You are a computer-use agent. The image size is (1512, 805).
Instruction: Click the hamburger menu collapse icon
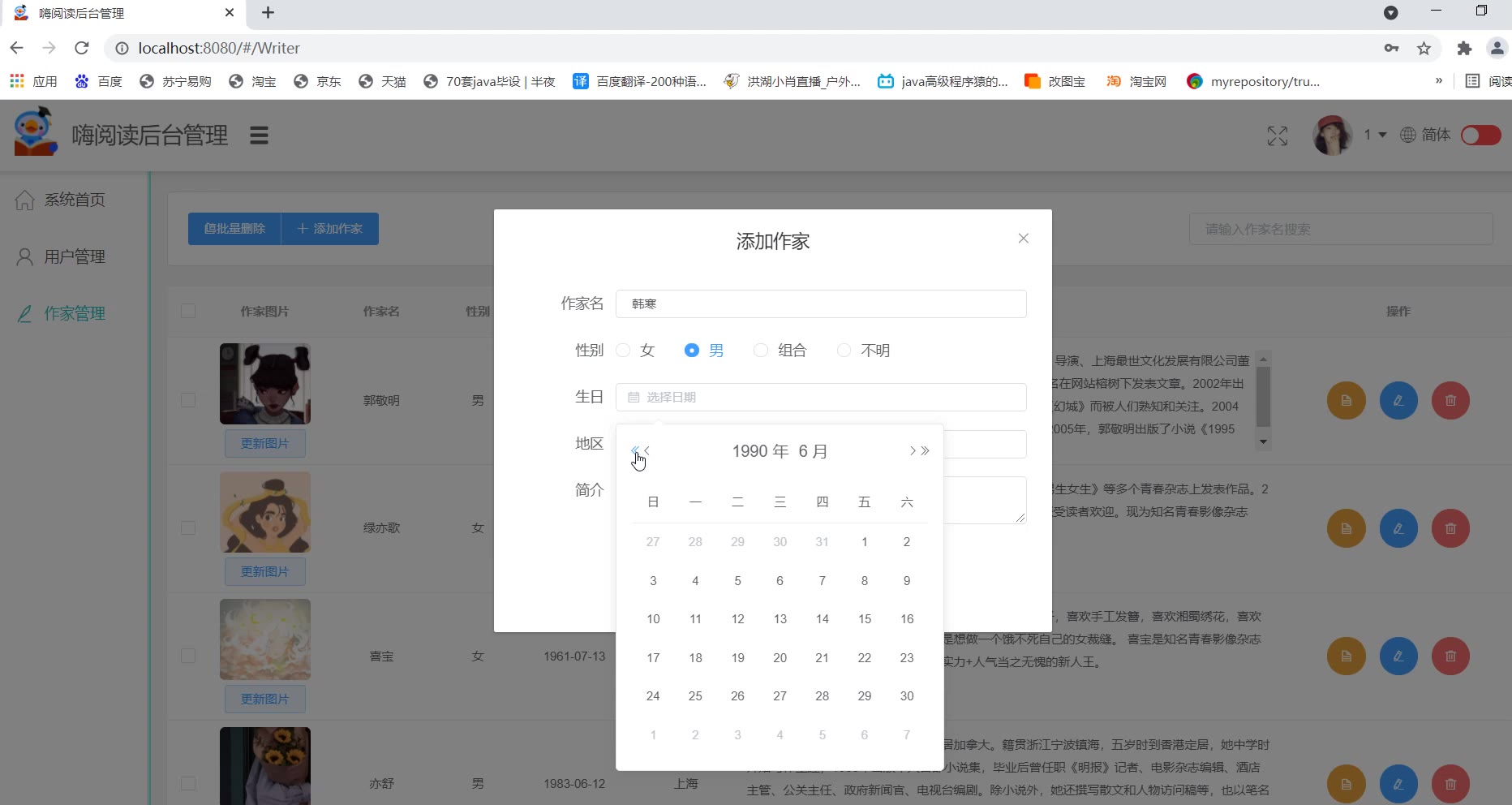[259, 136]
